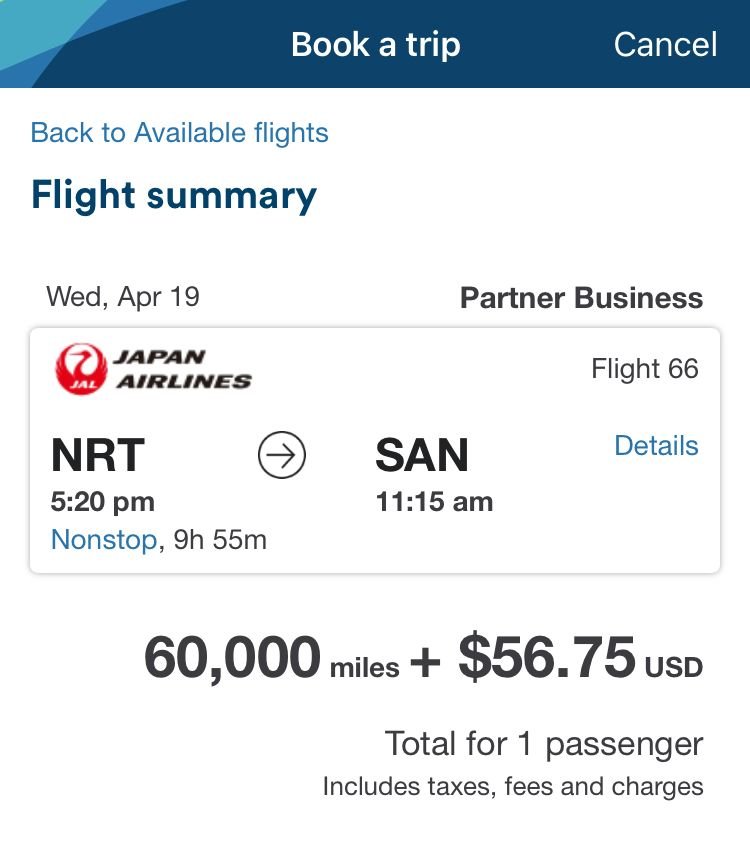
Task: Tap Cancel in the header
Action: coord(665,44)
